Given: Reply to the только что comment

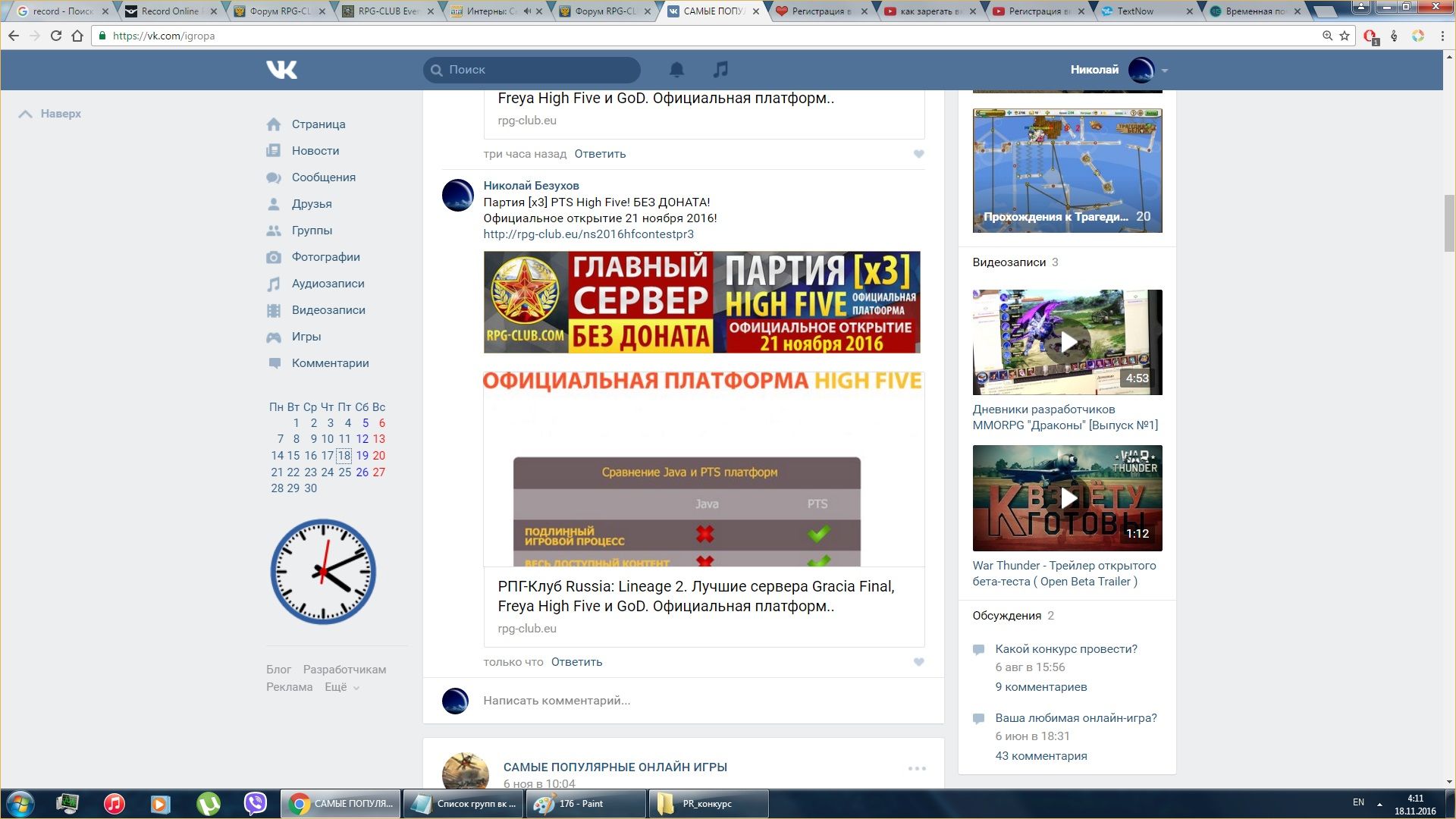Looking at the screenshot, I should tap(576, 662).
